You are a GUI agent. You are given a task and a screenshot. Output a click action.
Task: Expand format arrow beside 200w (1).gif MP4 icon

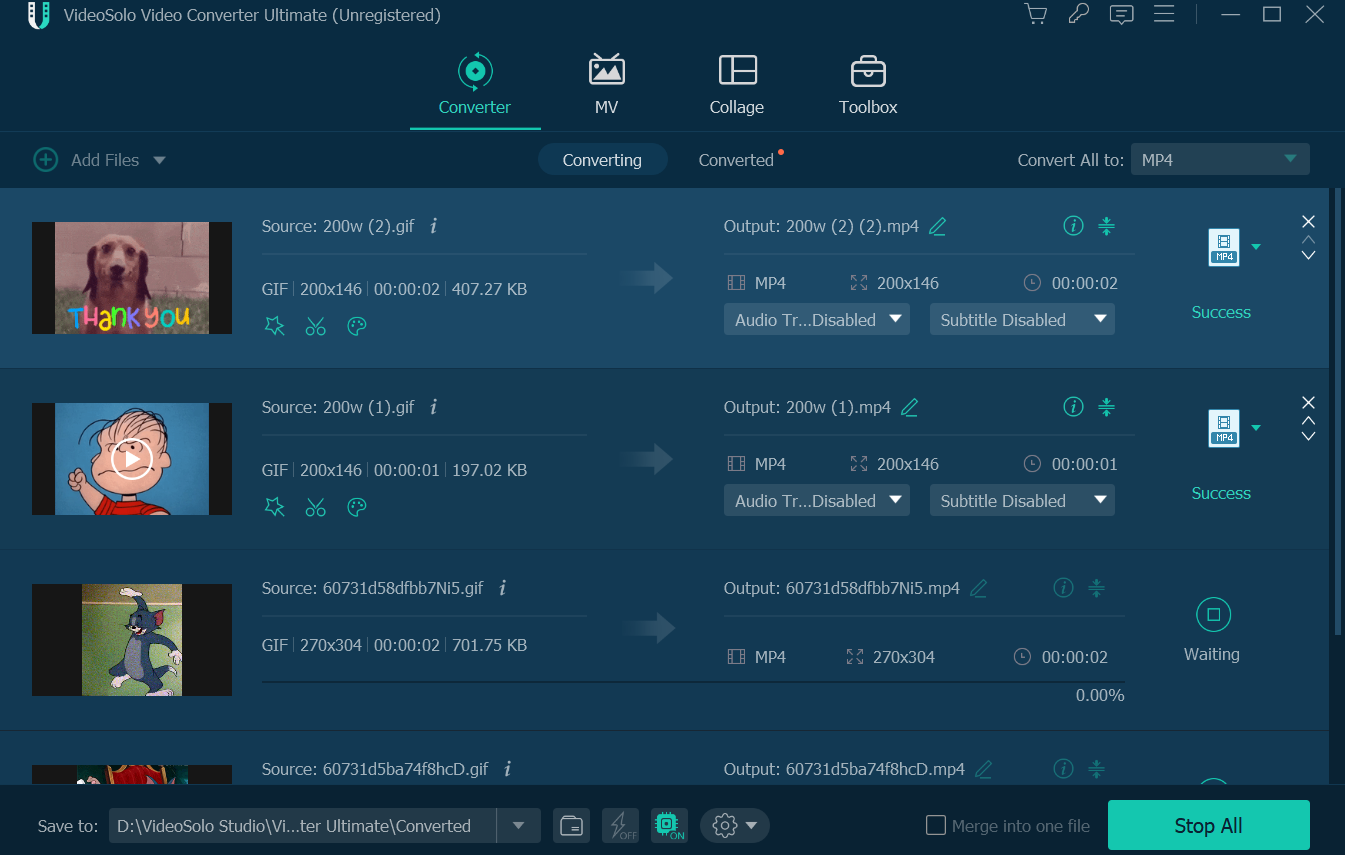click(x=1256, y=428)
